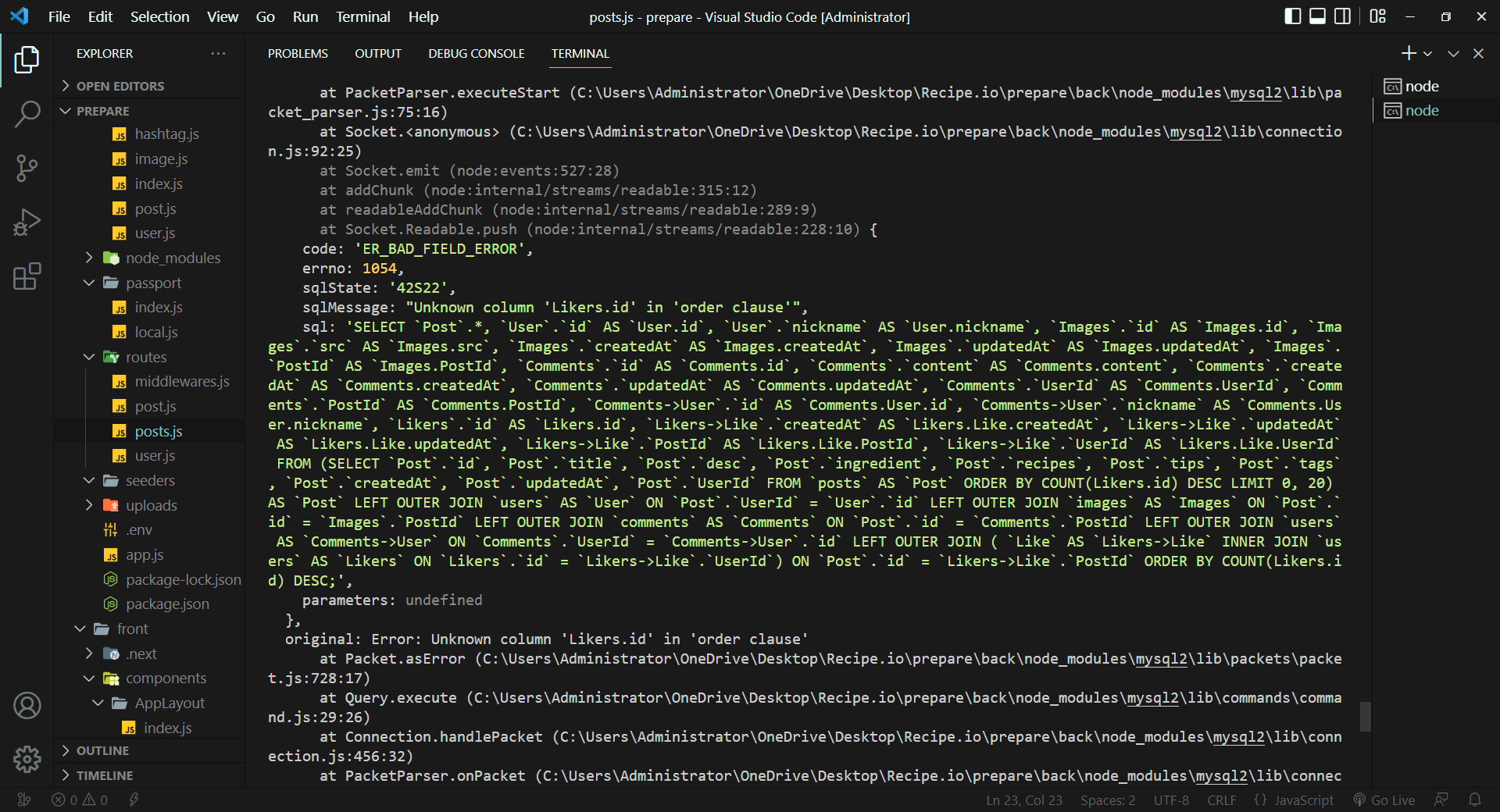
Task: Maximize panel size chevron
Action: (x=1453, y=53)
